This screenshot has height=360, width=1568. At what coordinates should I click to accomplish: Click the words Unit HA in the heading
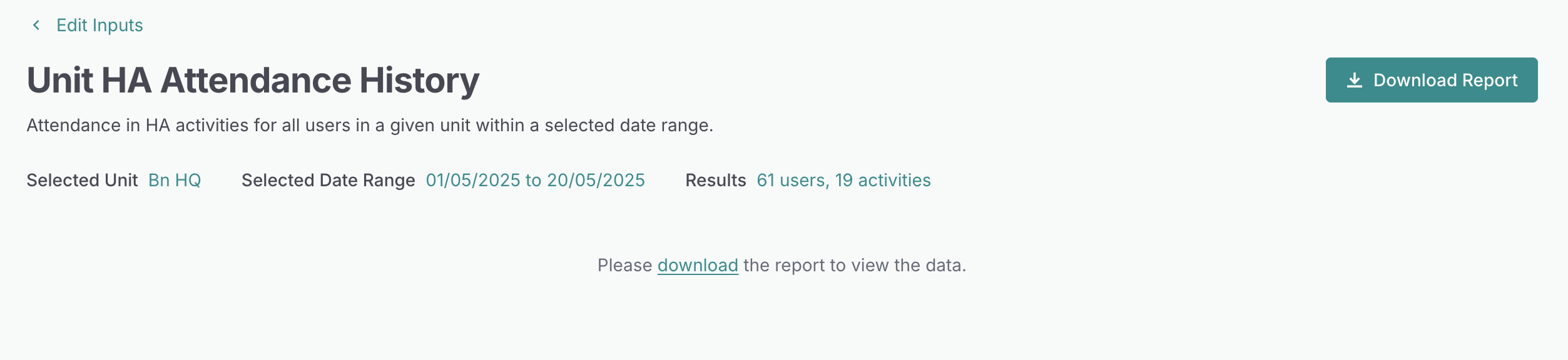pos(89,80)
